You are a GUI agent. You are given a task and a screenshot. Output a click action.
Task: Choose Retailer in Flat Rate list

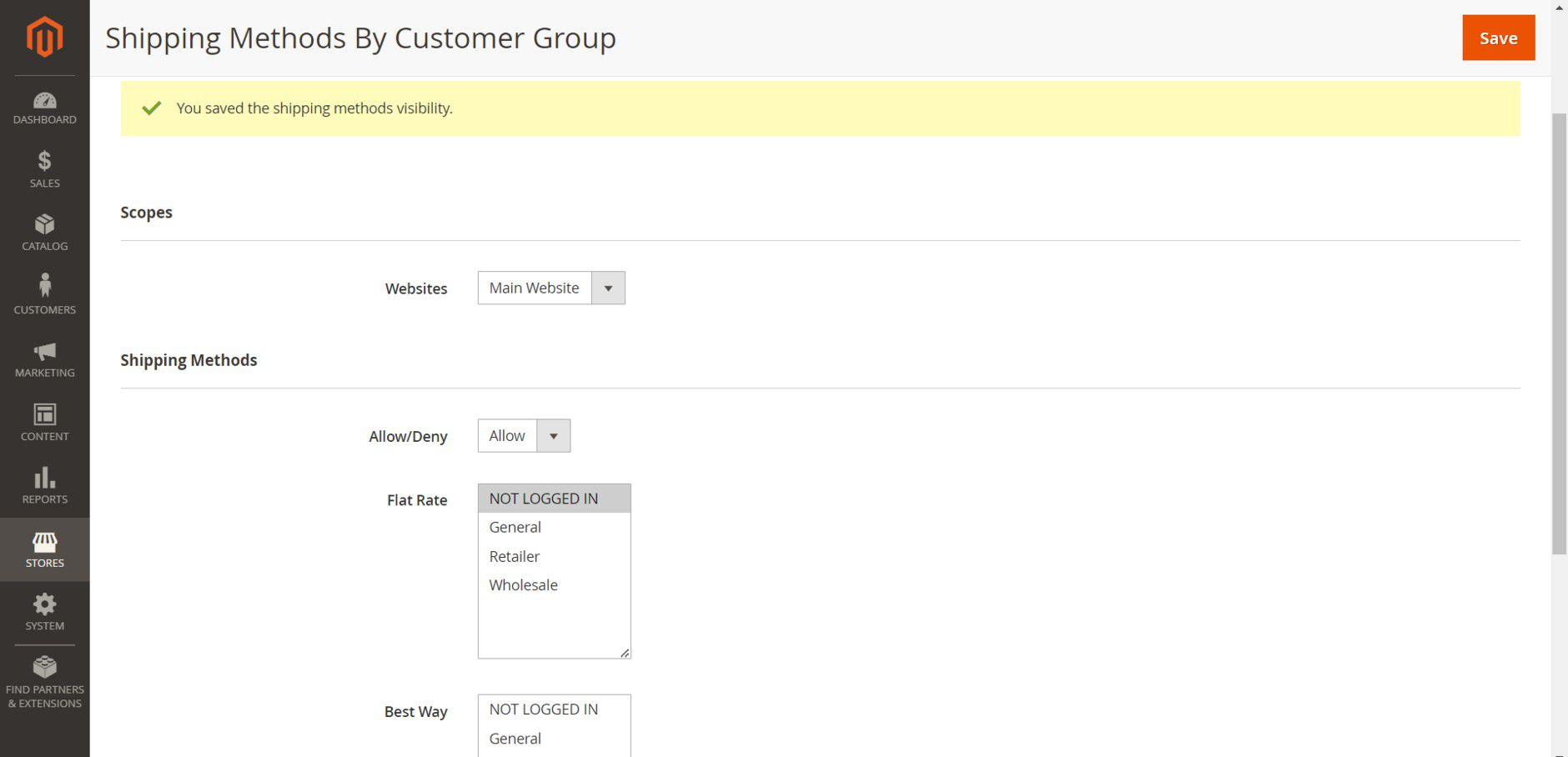tap(515, 556)
